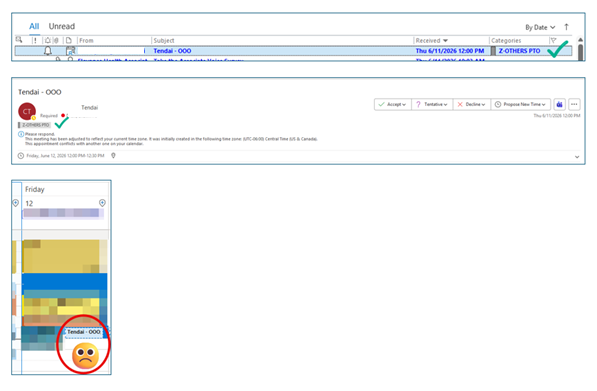Select the Tendai - OOO message row subject
This screenshot has height=391, width=597.
(x=172, y=51)
